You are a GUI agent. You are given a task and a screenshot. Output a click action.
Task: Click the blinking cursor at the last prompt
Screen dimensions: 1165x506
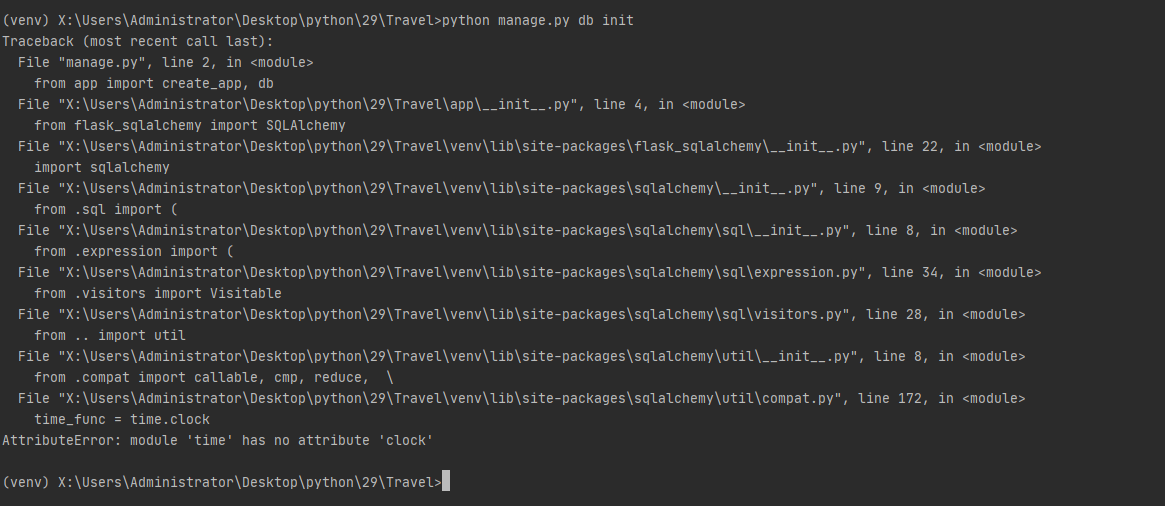point(446,481)
